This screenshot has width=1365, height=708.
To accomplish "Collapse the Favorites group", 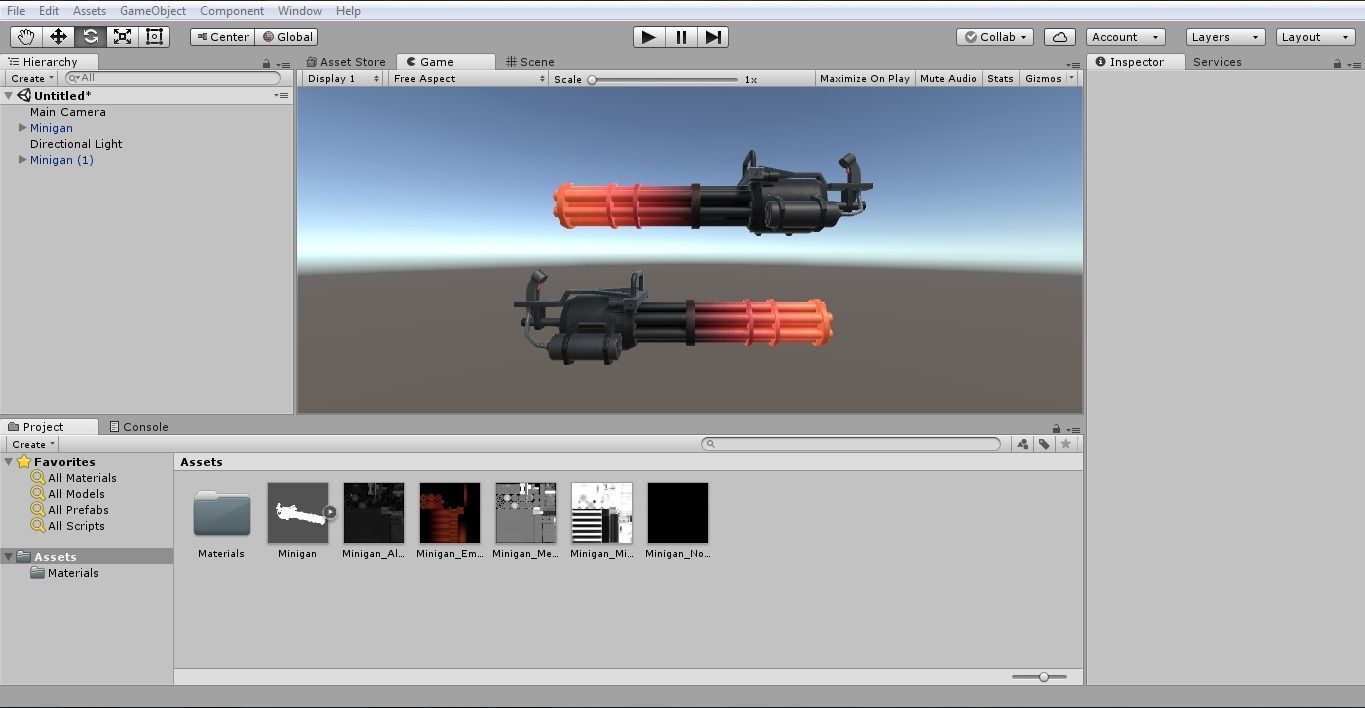I will point(9,462).
